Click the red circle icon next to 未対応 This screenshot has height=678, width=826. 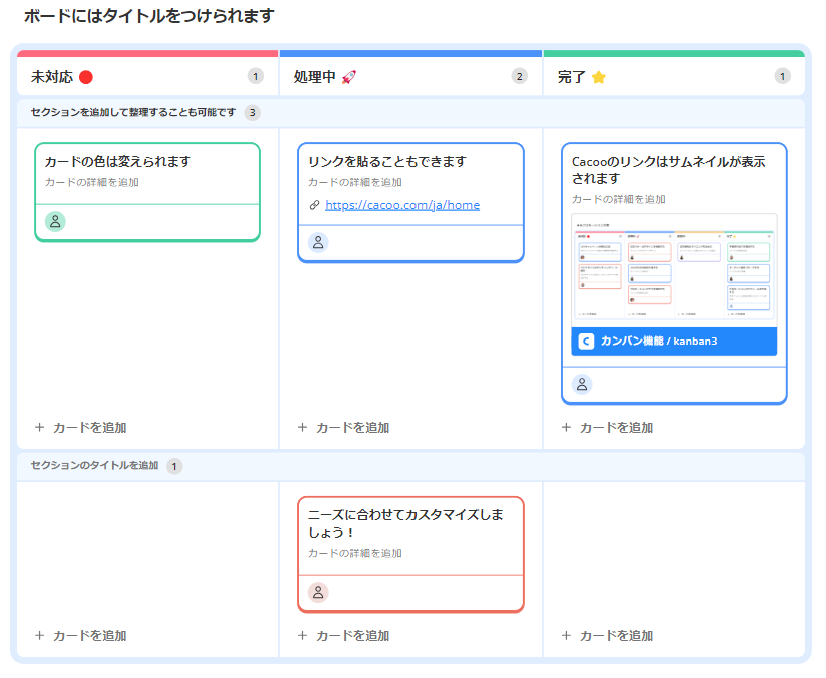86,77
